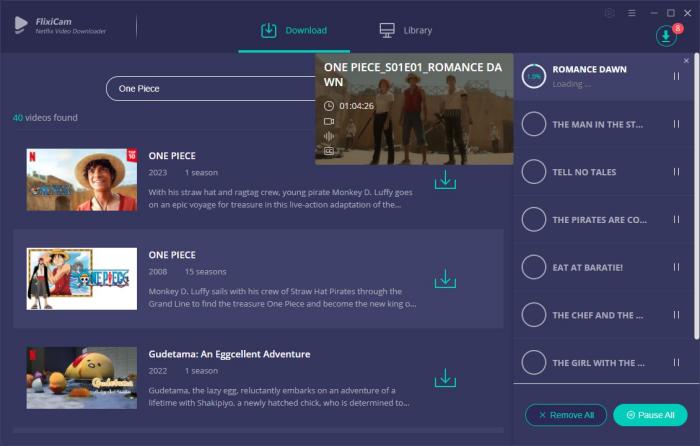Click the audio waveform icon in preview

click(x=329, y=136)
